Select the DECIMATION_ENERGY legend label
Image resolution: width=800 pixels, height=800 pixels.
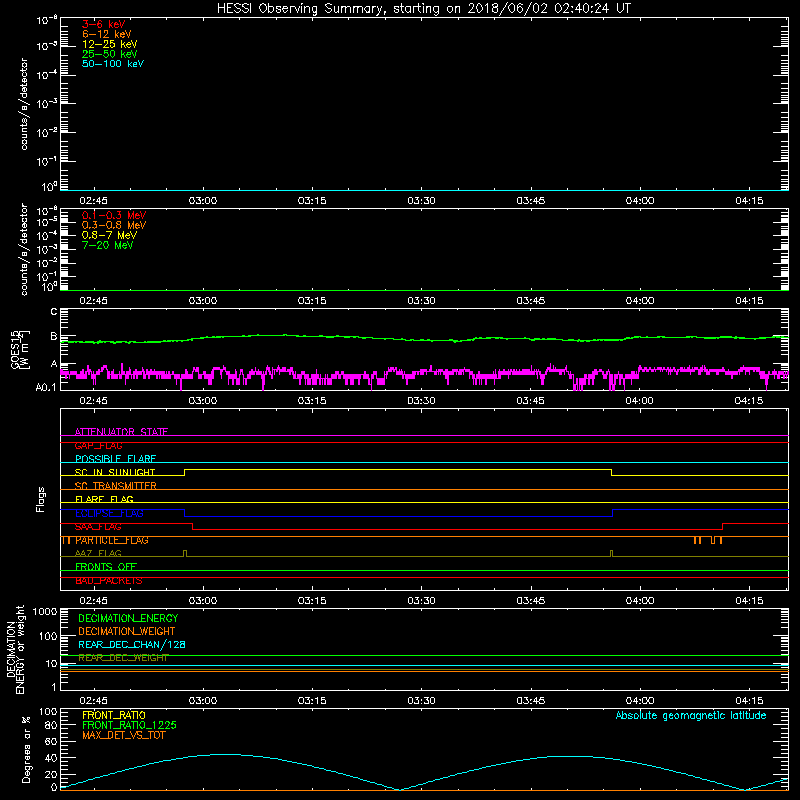[128, 618]
